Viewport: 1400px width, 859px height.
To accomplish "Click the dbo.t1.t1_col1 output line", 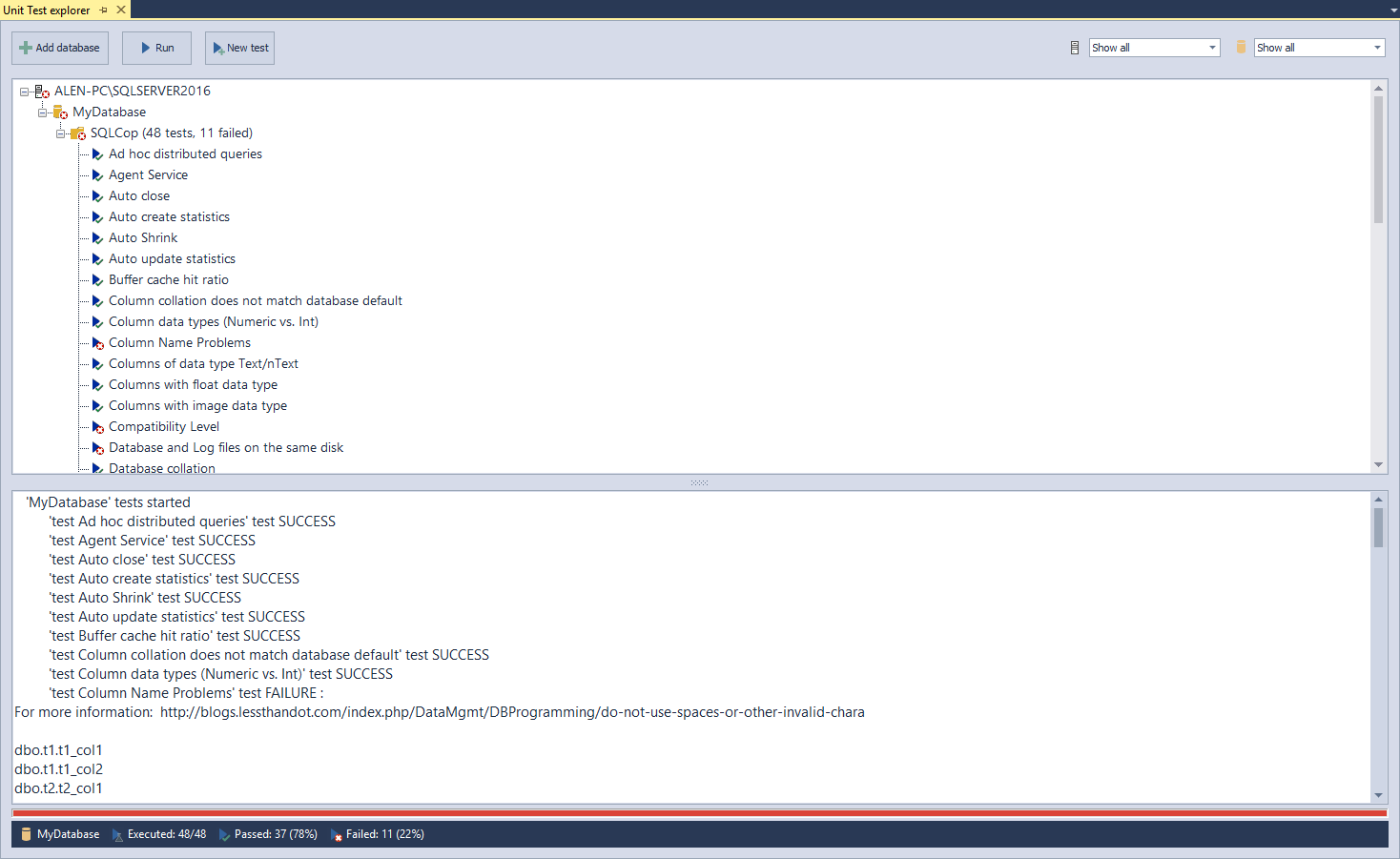I will [x=58, y=750].
